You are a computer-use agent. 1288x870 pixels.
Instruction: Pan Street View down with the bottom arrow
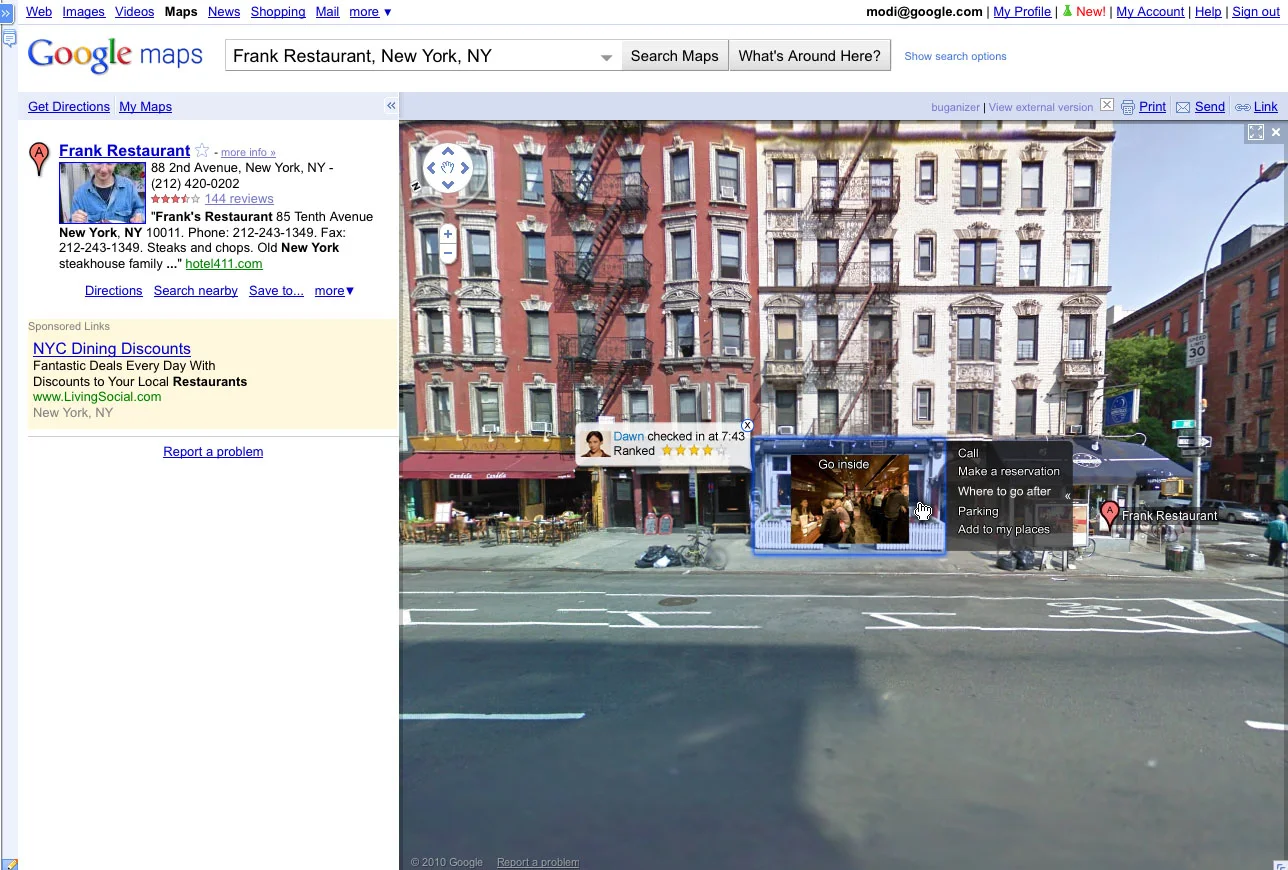click(448, 184)
